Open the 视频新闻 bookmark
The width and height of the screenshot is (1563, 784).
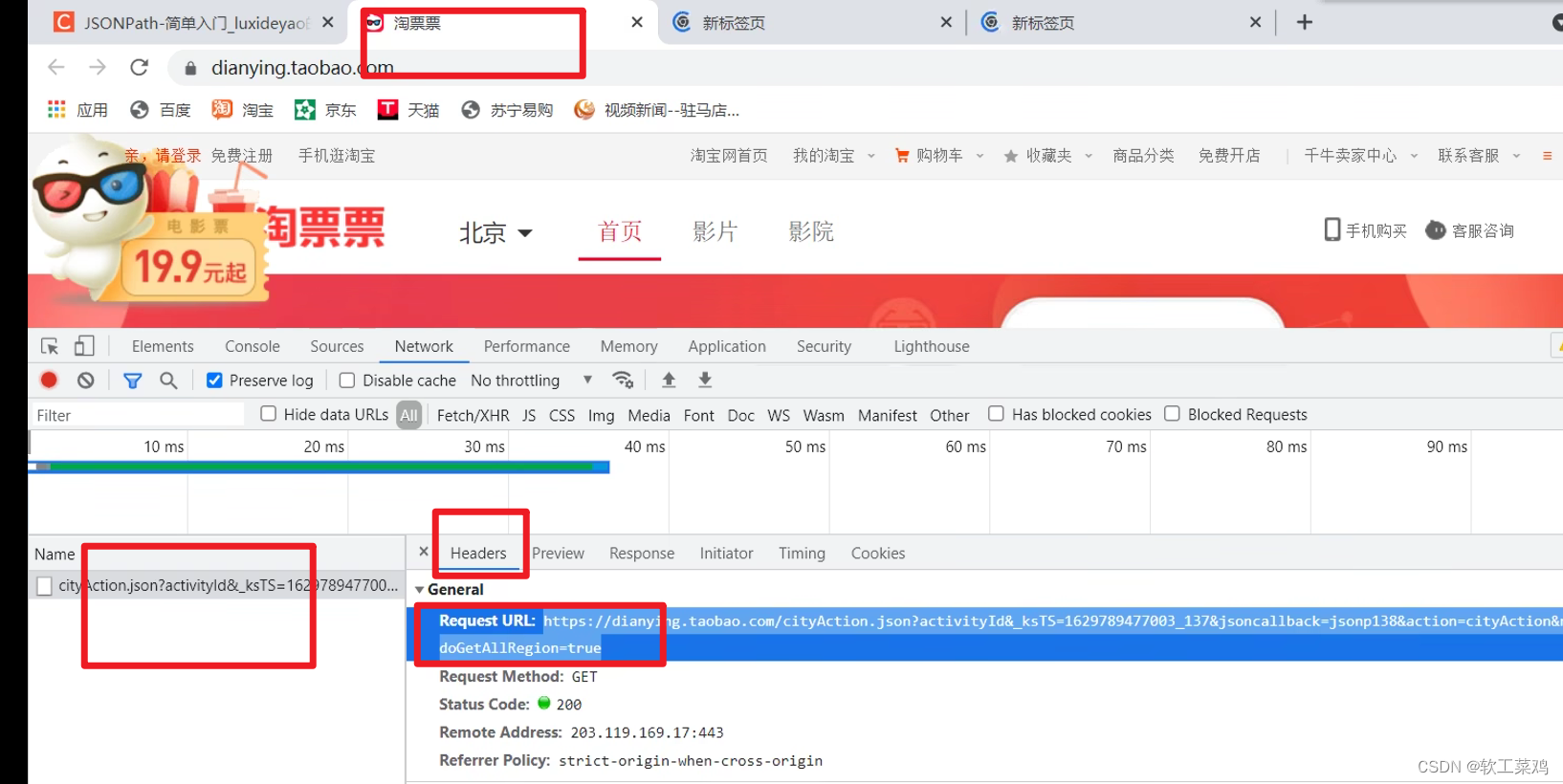(x=657, y=110)
